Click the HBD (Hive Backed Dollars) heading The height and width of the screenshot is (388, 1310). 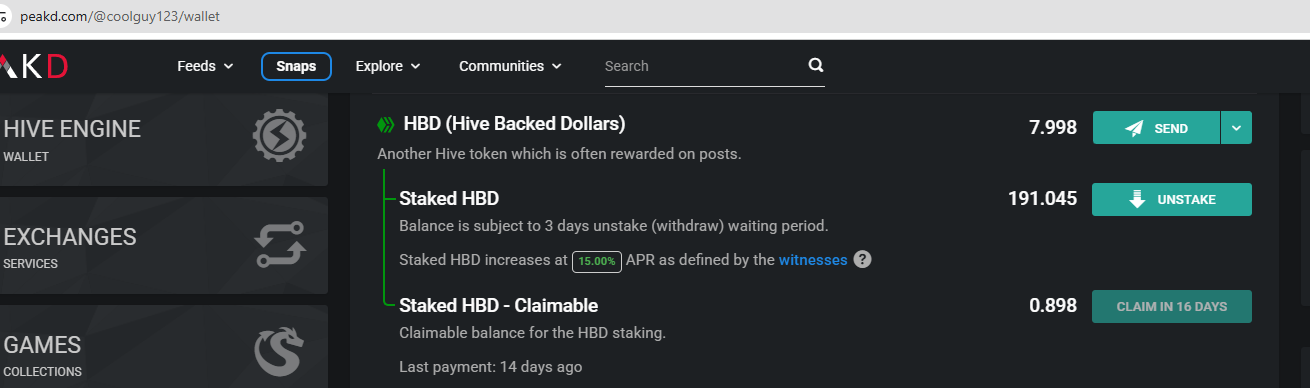coord(514,124)
